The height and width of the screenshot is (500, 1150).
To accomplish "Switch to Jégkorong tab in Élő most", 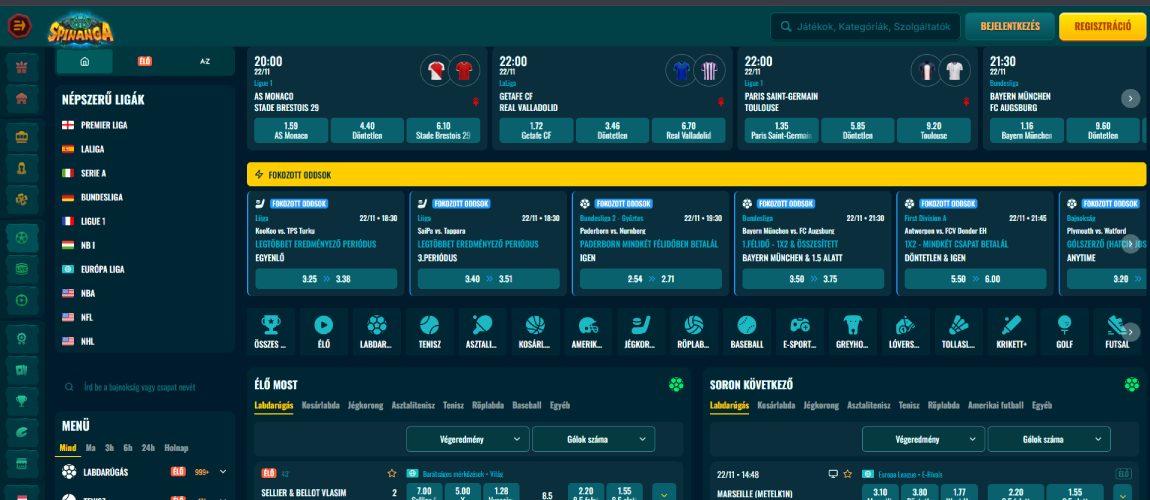I will (365, 405).
